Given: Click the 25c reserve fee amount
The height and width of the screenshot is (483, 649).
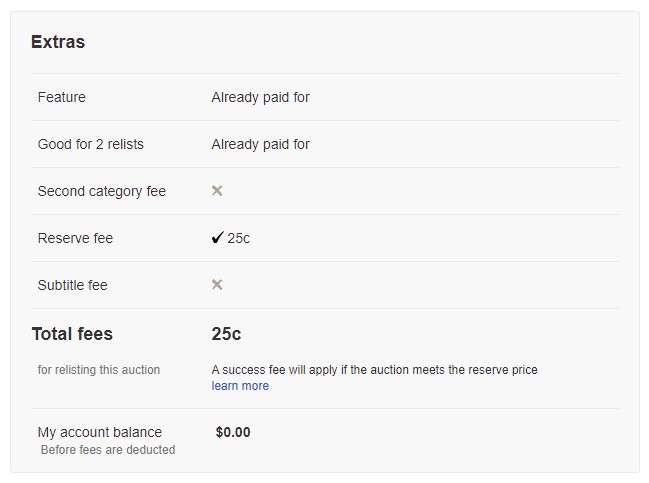Looking at the screenshot, I should (x=239, y=238).
